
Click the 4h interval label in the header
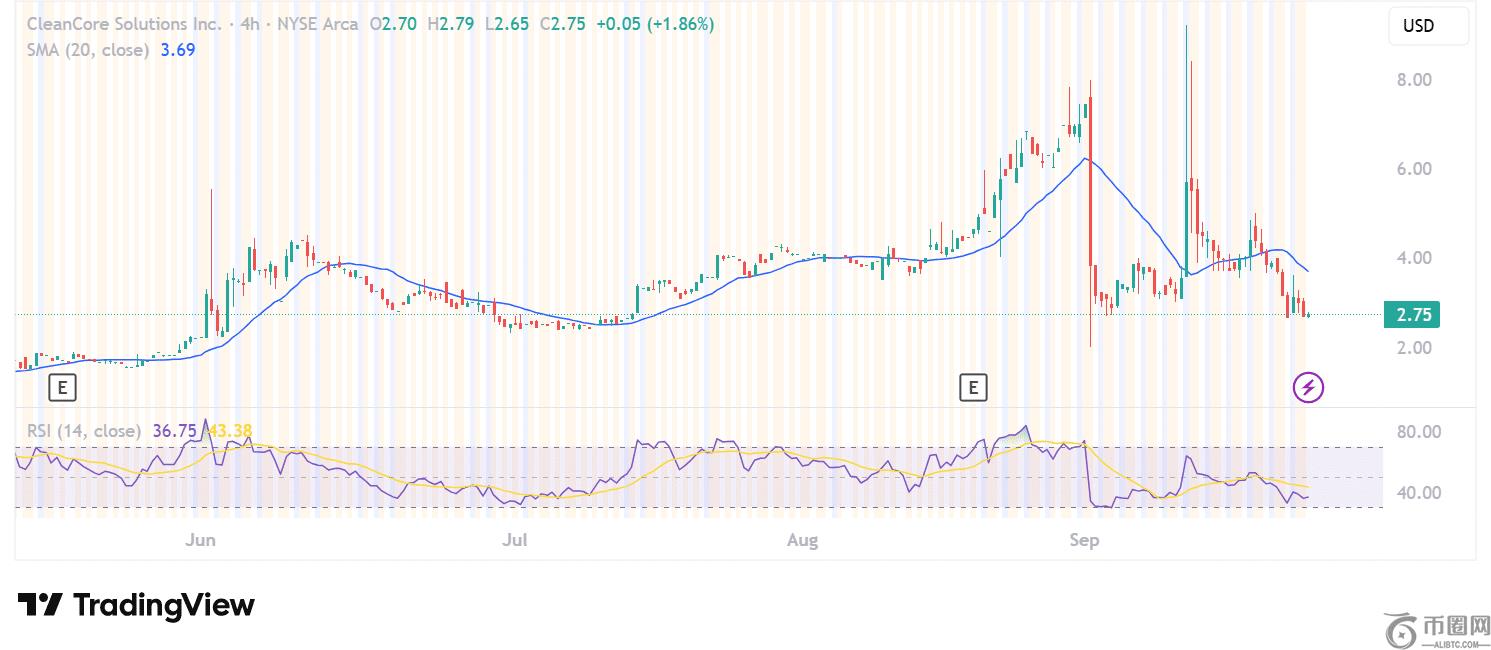(x=250, y=24)
